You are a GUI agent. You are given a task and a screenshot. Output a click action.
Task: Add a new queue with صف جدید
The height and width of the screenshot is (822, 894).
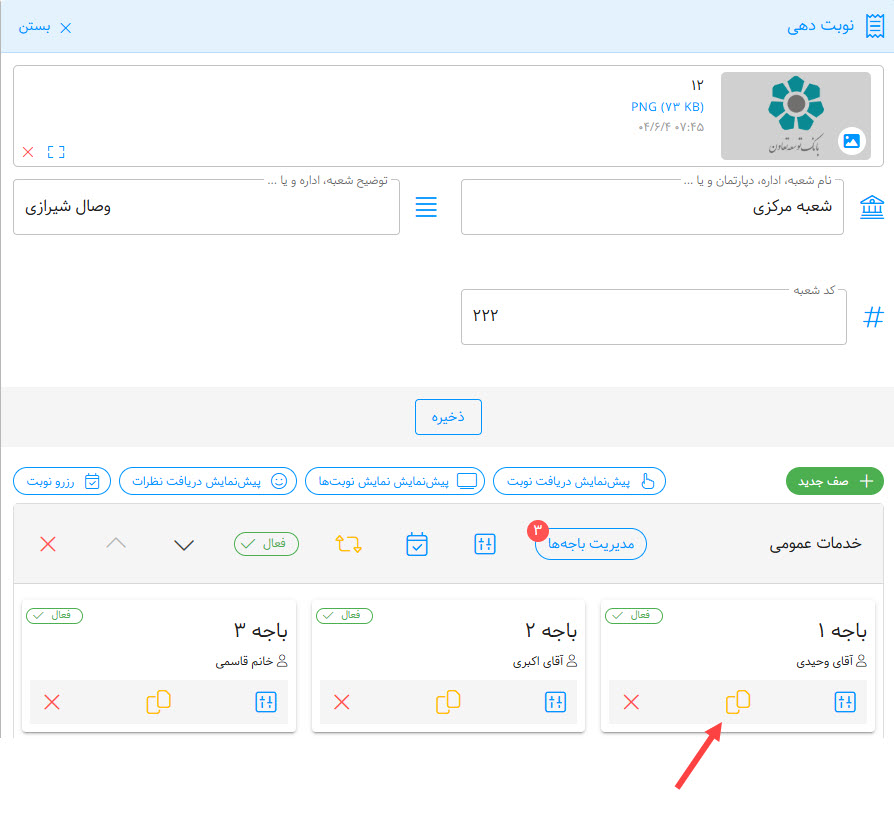[835, 481]
